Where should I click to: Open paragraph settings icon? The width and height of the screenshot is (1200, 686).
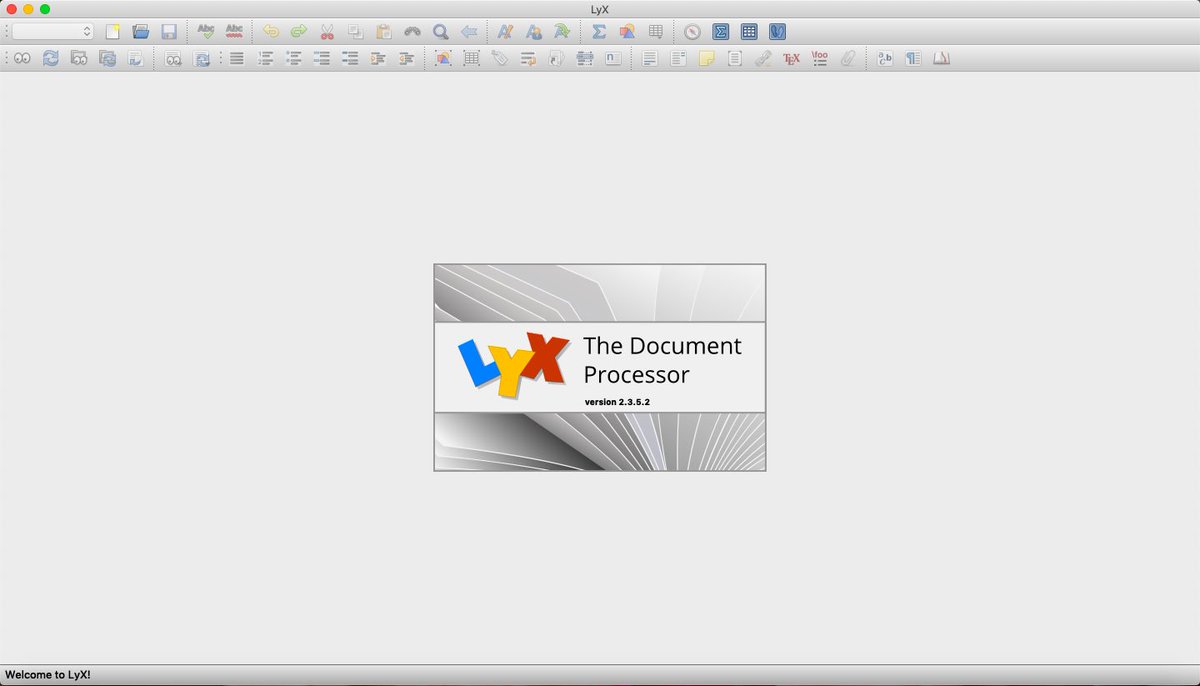point(913,59)
